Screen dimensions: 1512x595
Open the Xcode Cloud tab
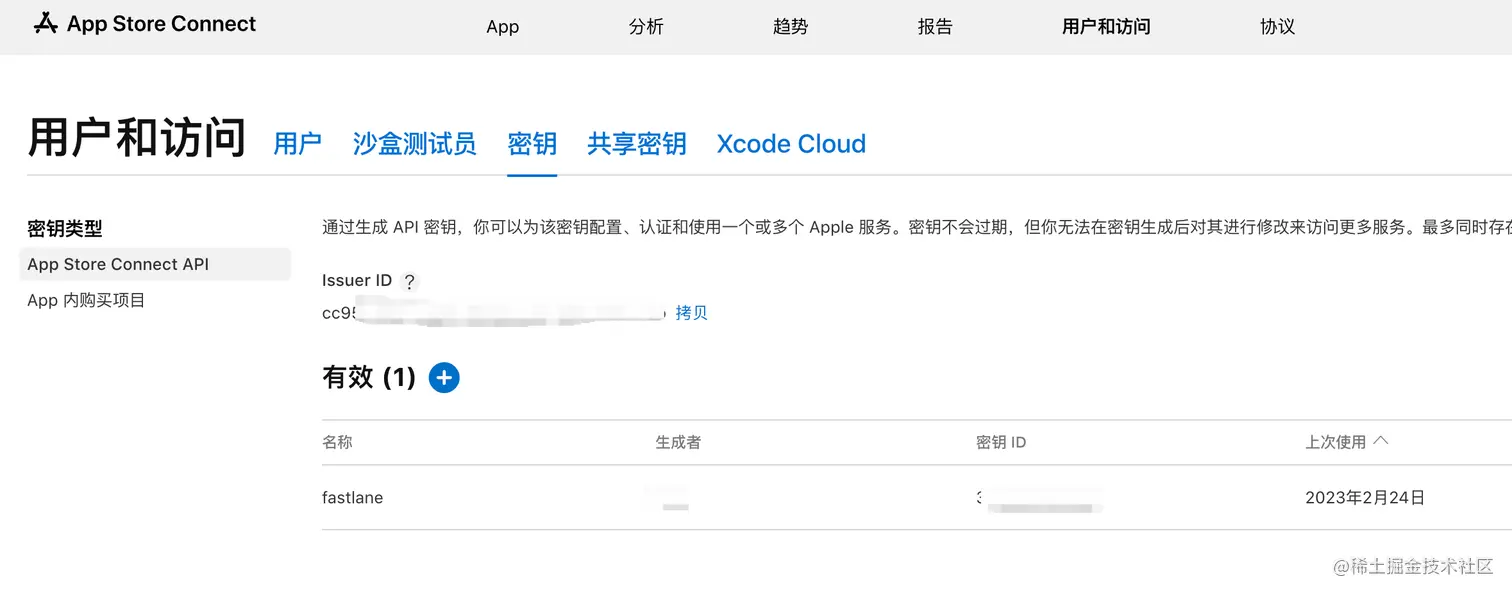click(791, 144)
